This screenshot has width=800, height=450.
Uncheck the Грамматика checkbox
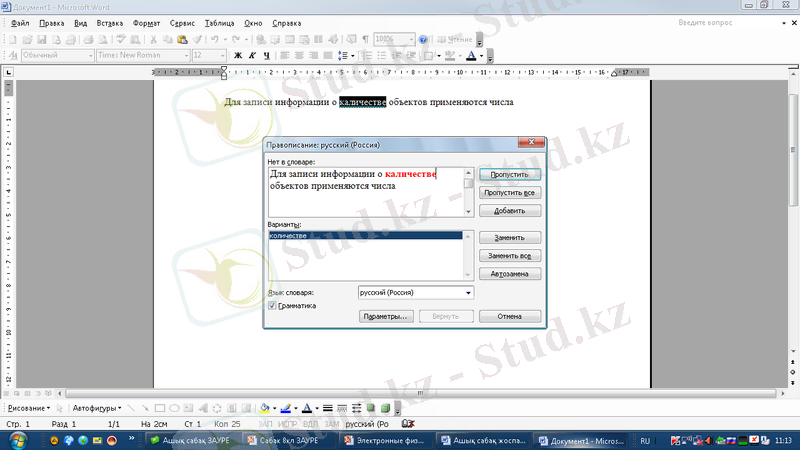pyautogui.click(x=272, y=306)
